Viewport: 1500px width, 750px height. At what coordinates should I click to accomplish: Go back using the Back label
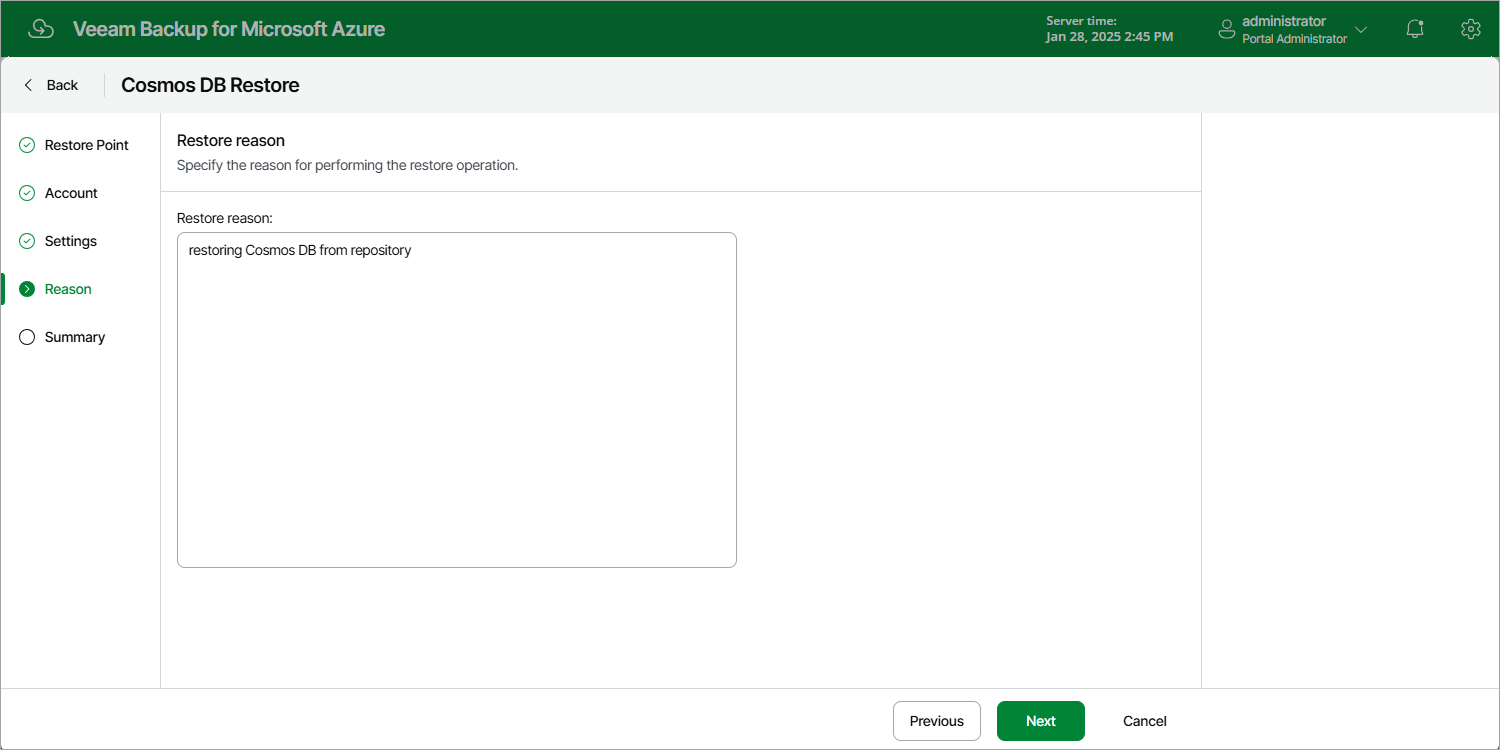[x=62, y=85]
